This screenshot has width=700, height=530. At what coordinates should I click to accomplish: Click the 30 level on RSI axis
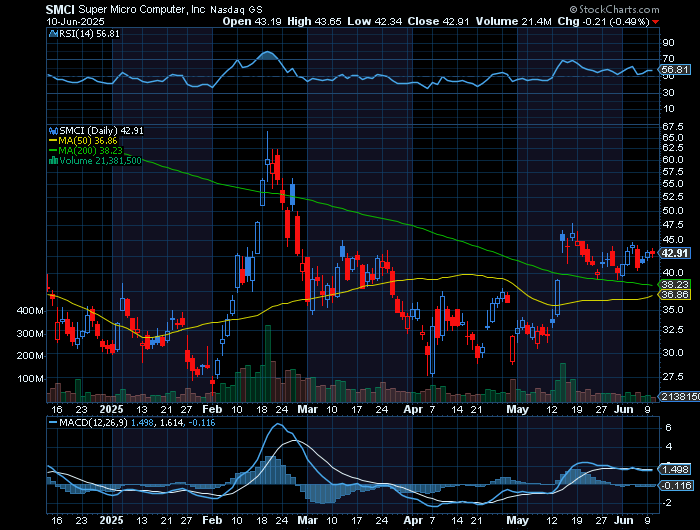[668, 93]
